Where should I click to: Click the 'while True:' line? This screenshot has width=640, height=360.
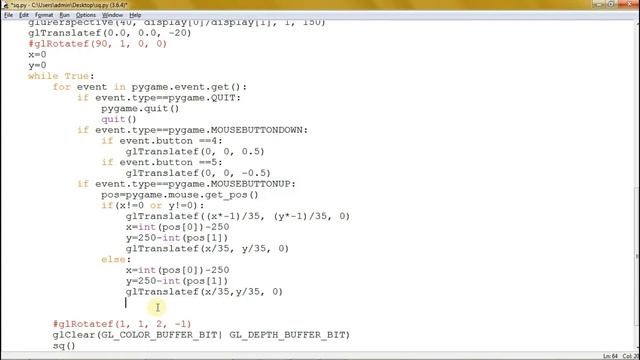pyautogui.click(x=61, y=76)
